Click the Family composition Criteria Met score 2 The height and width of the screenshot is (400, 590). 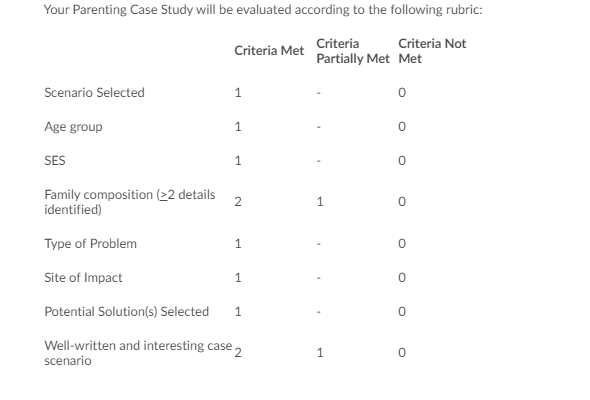pyautogui.click(x=238, y=202)
